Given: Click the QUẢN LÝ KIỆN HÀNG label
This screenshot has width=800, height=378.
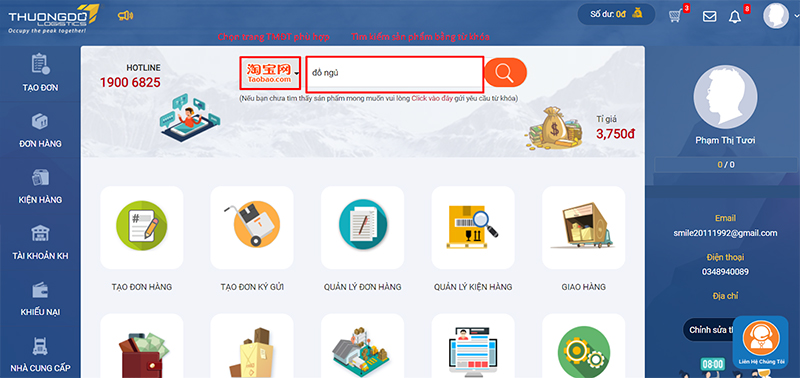Looking at the screenshot, I should click(x=473, y=287).
